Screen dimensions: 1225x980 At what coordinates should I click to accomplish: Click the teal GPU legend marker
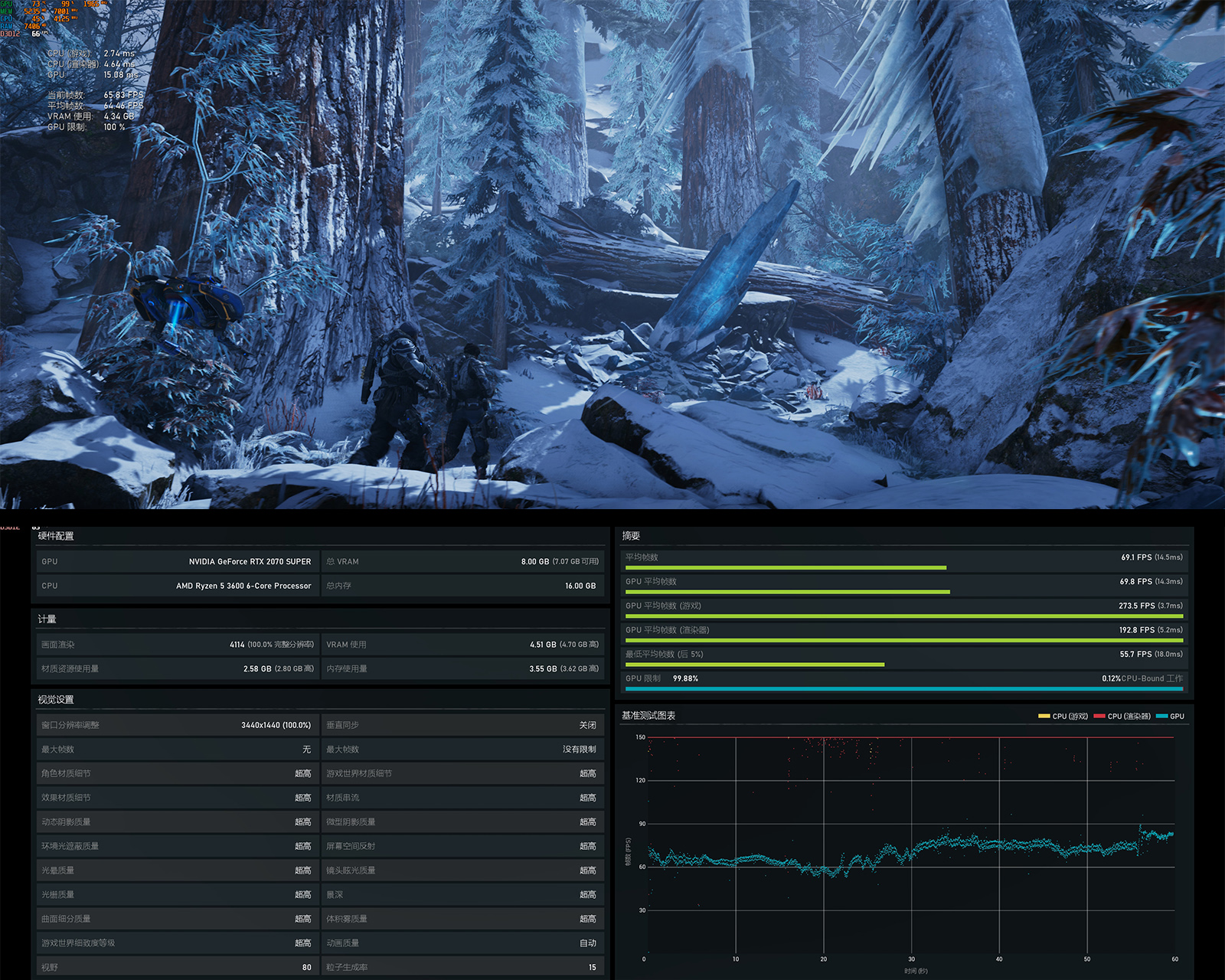click(x=1161, y=716)
